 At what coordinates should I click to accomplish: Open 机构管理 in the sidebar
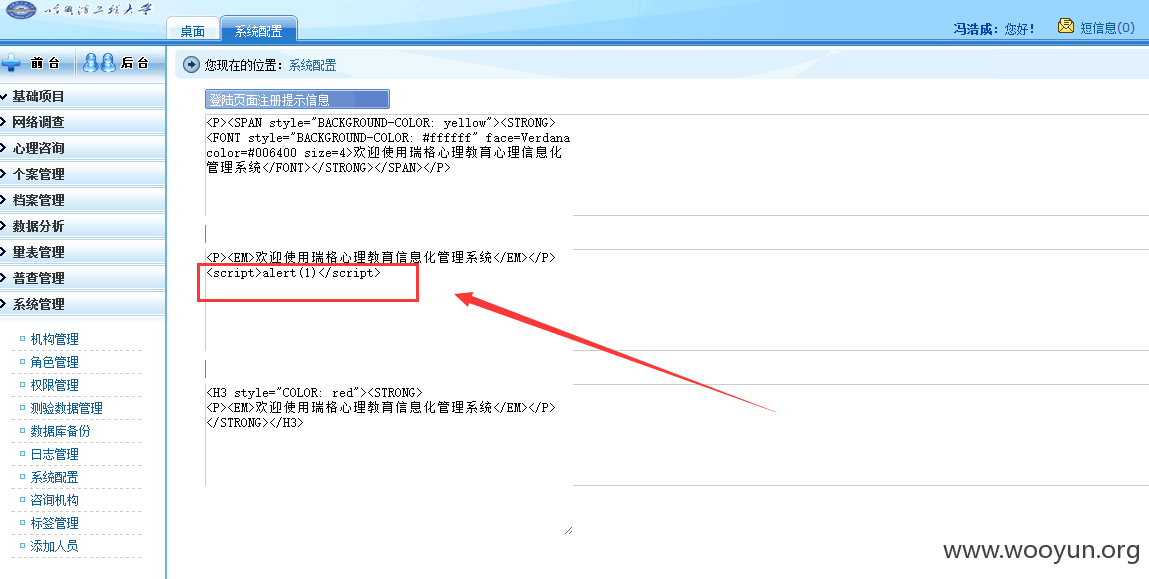(x=54, y=339)
